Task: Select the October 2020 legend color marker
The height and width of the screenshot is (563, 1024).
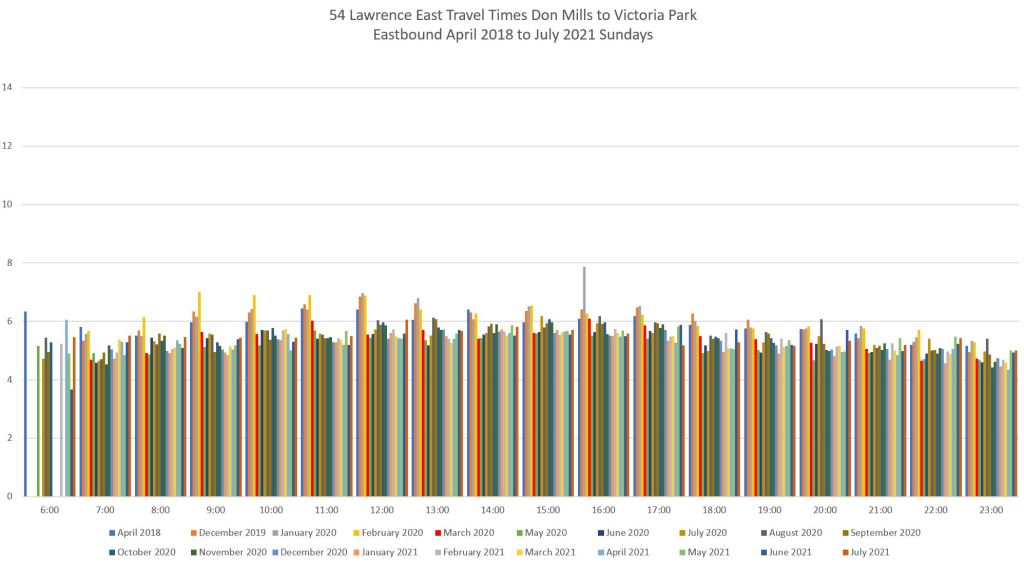Action: (111, 551)
